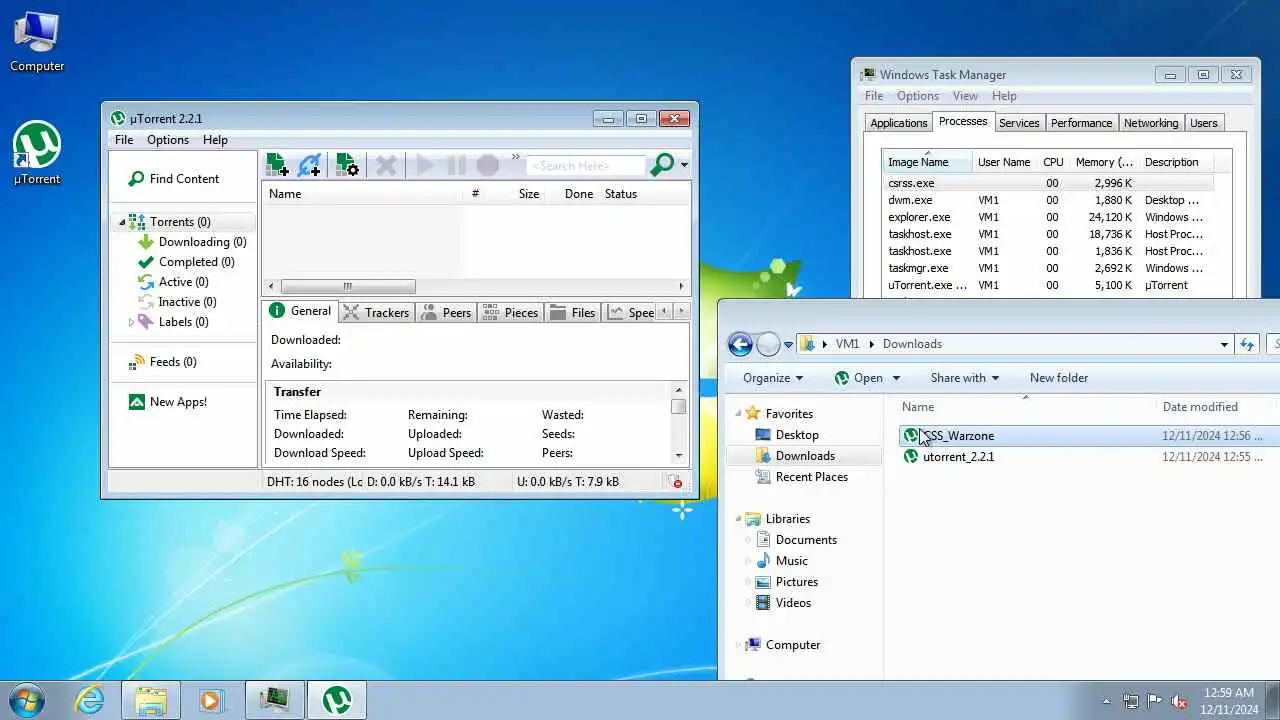The width and height of the screenshot is (1280, 720).
Task: Expand the toolbar overflow chevron in uTorrent
Action: [x=516, y=157]
